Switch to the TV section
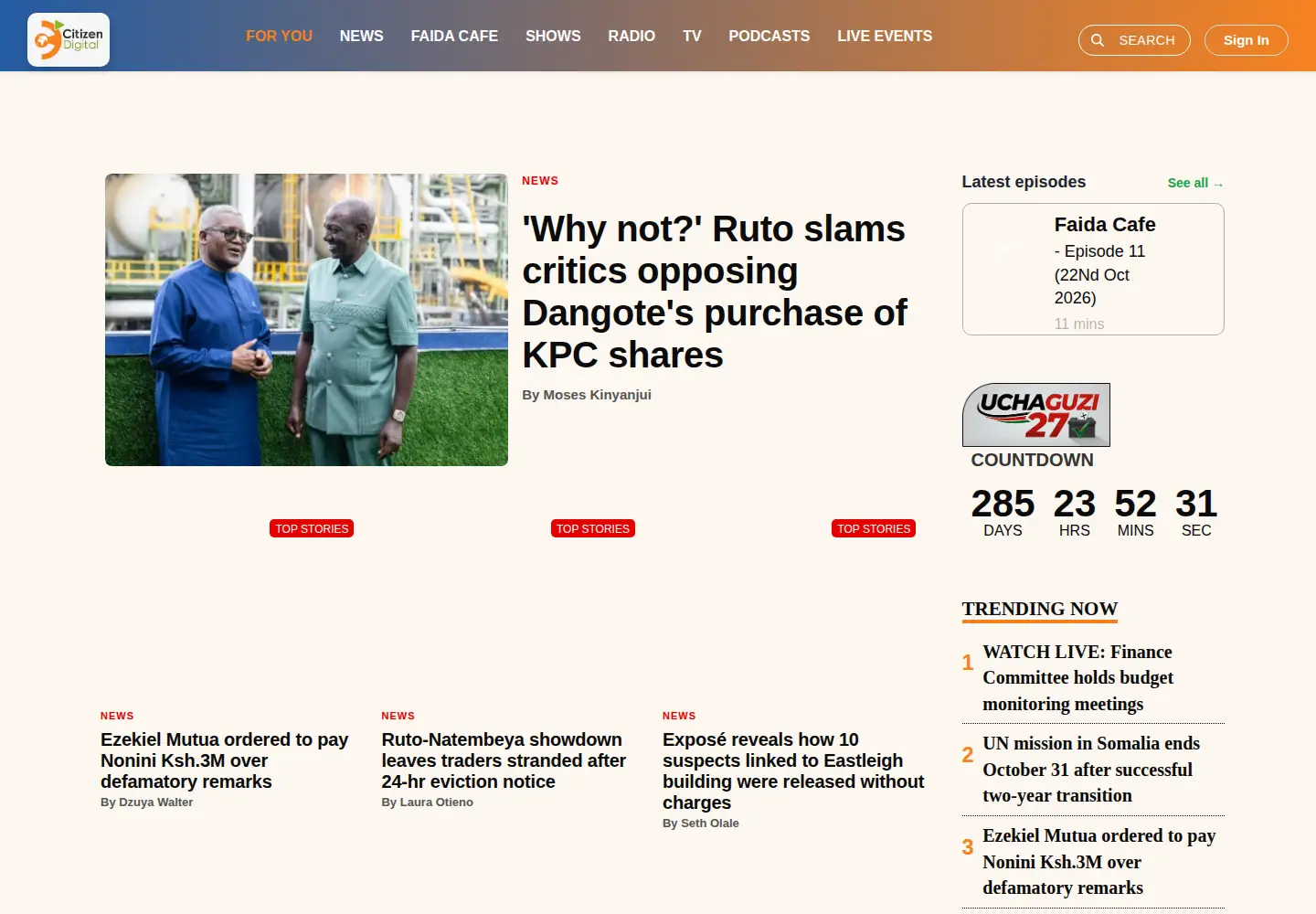The height and width of the screenshot is (914, 1316). (x=692, y=36)
